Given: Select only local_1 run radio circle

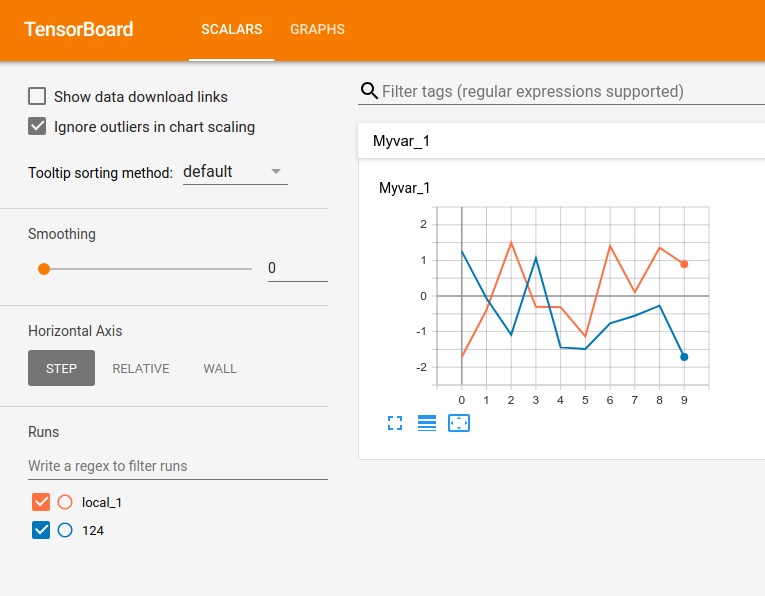Looking at the screenshot, I should pyautogui.click(x=65, y=502).
